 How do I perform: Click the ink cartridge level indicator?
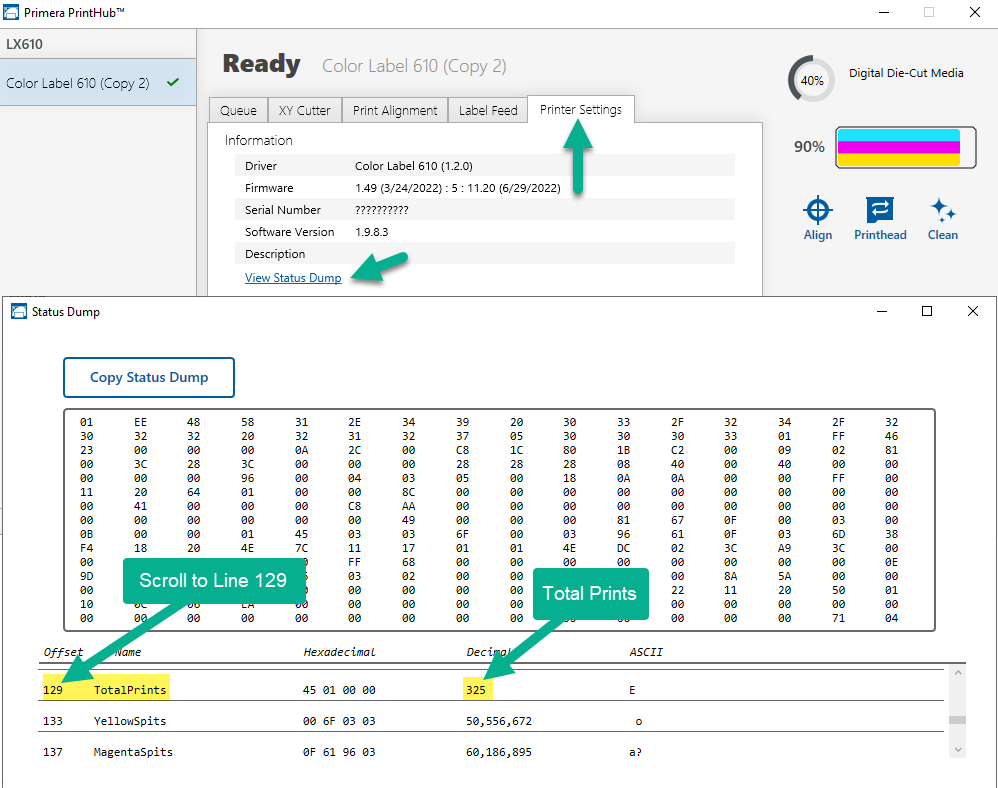tap(906, 147)
